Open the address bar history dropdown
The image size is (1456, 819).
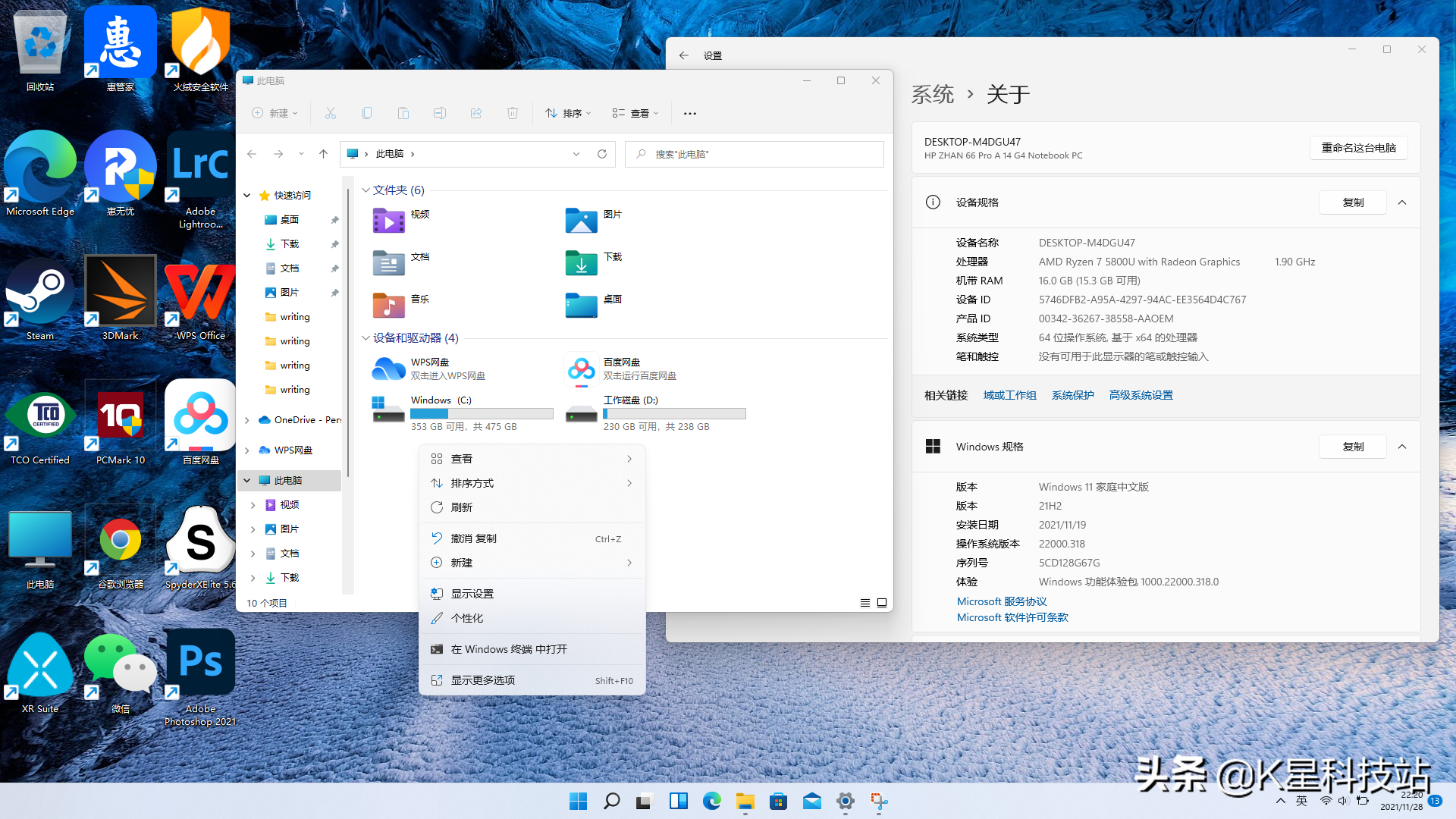pyautogui.click(x=576, y=154)
